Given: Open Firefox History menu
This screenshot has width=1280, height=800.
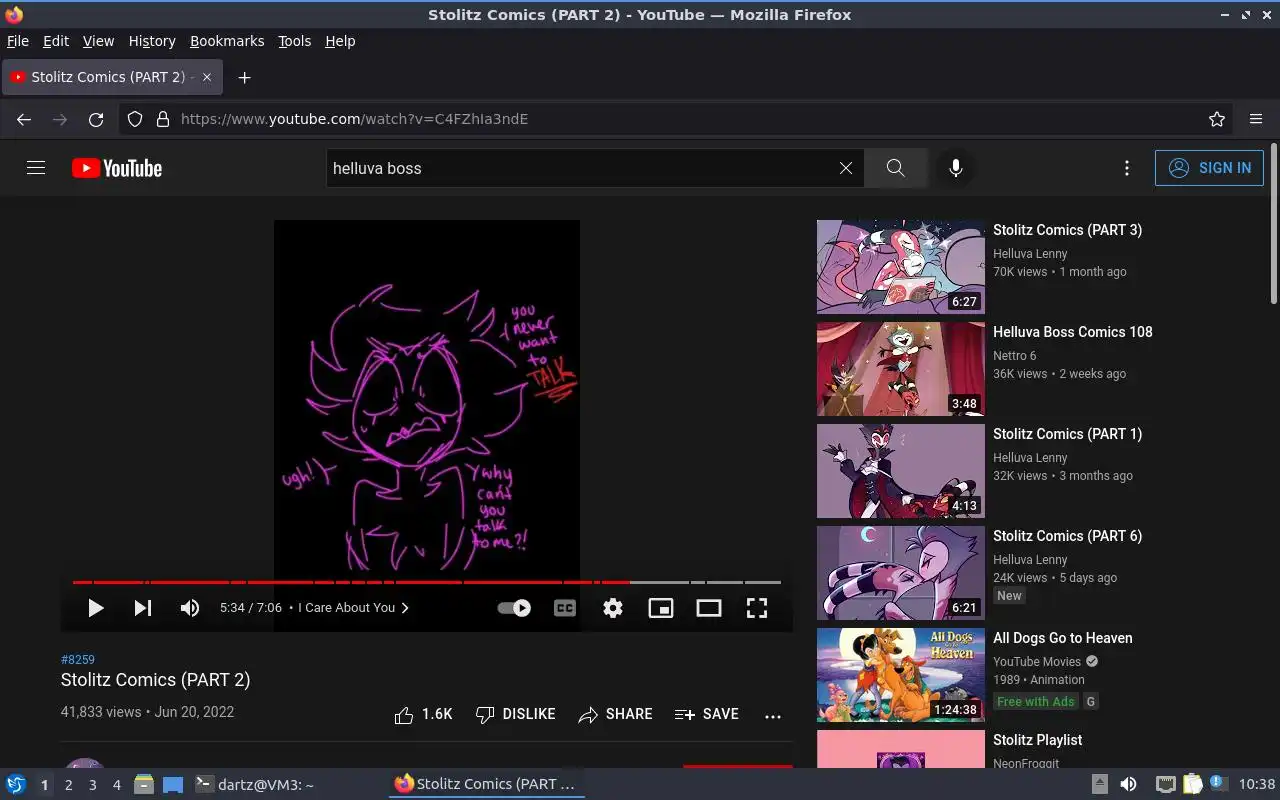Looking at the screenshot, I should tap(152, 41).
